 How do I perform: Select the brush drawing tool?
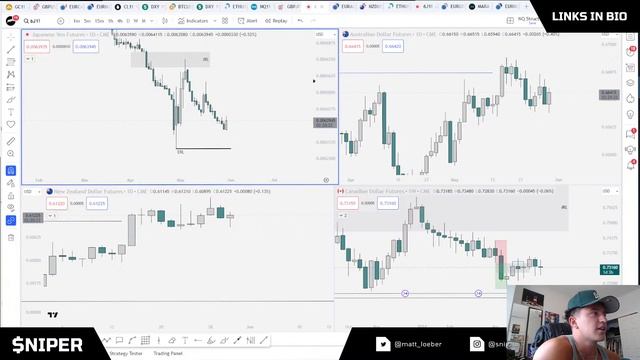pyautogui.click(x=11, y=100)
